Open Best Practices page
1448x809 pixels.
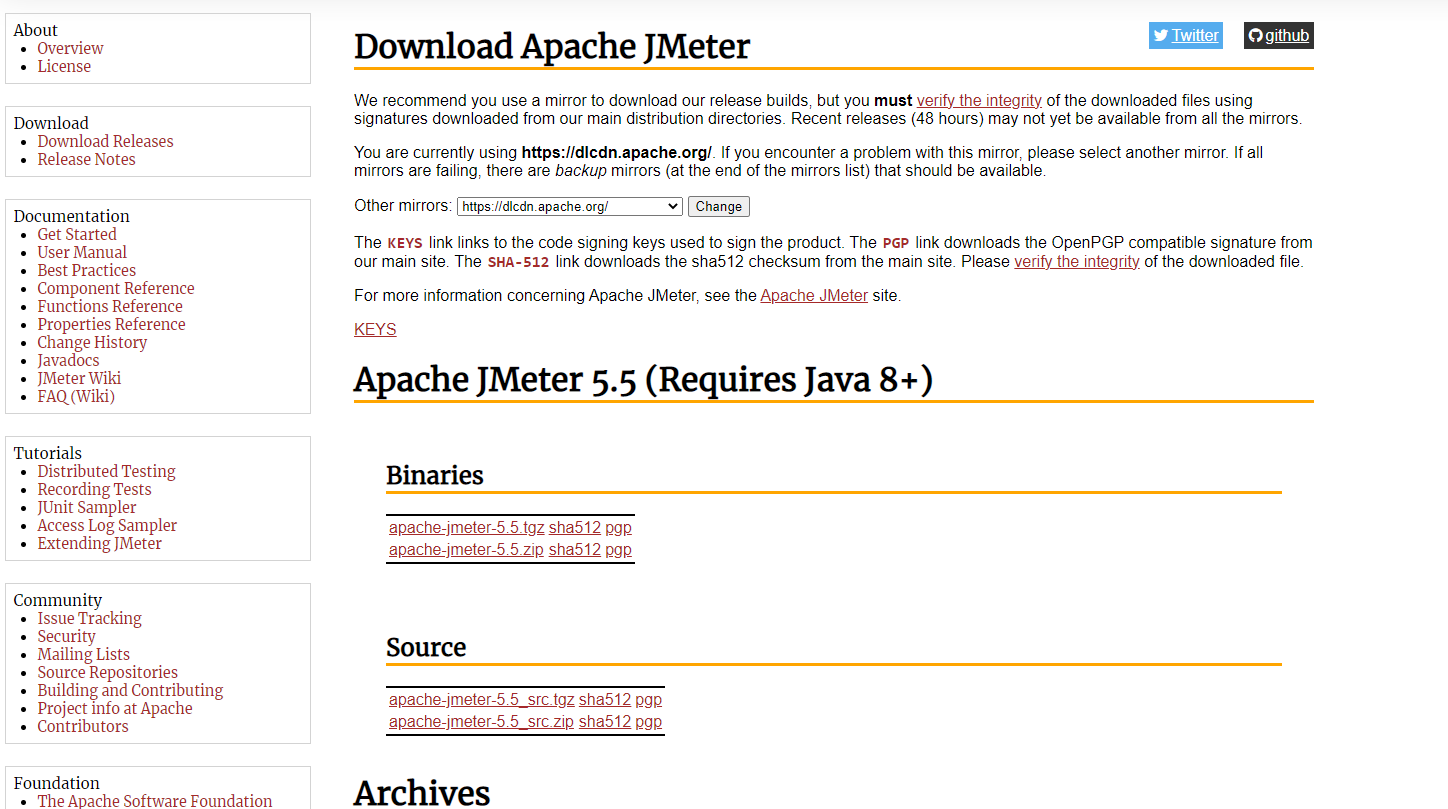(x=86, y=270)
